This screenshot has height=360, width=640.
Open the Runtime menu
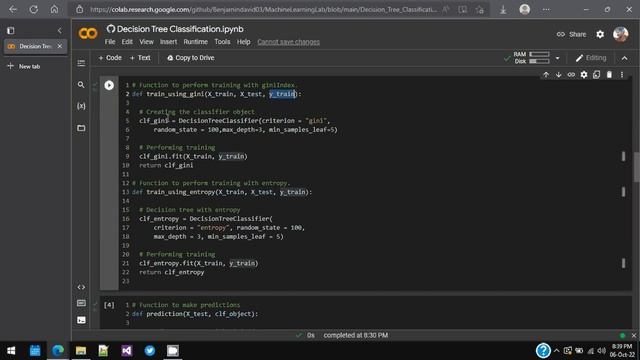[196, 42]
